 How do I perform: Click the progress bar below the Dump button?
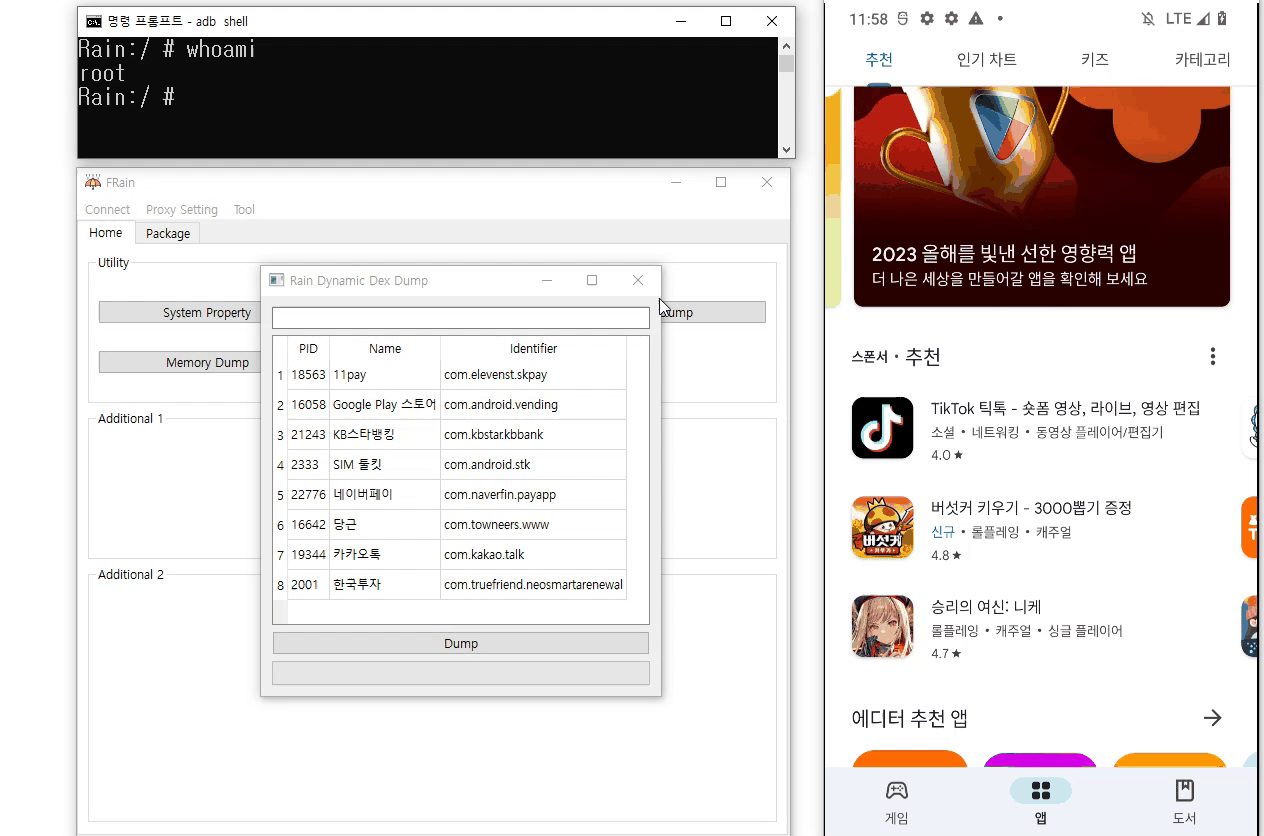pyautogui.click(x=461, y=673)
